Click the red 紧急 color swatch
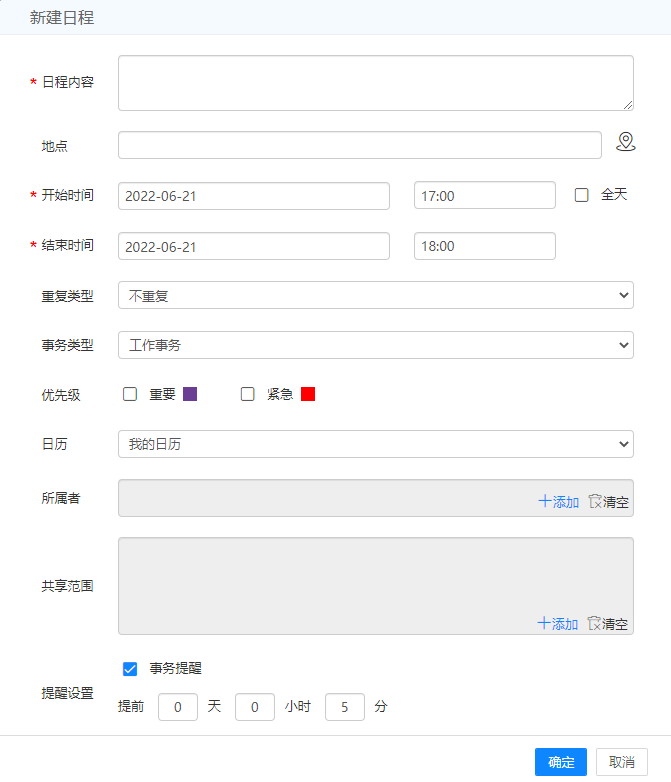Image resolution: width=671 pixels, height=782 pixels. 308,394
